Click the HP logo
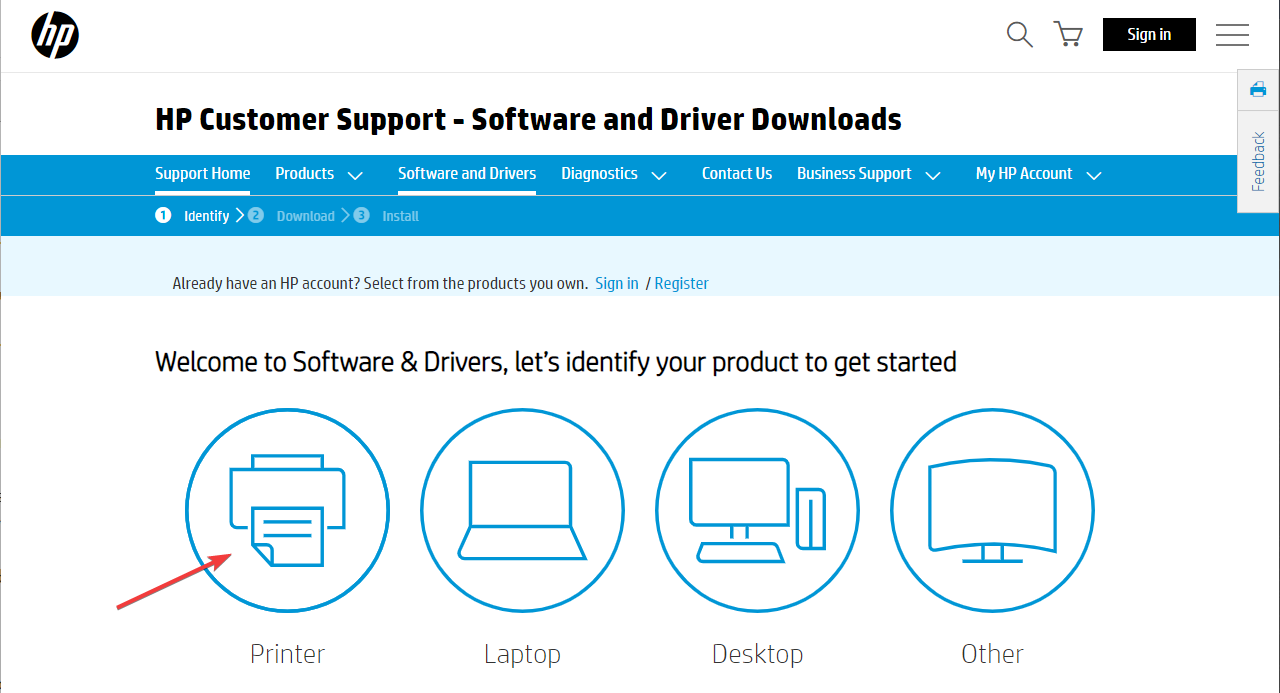The image size is (1280, 693). click(55, 35)
